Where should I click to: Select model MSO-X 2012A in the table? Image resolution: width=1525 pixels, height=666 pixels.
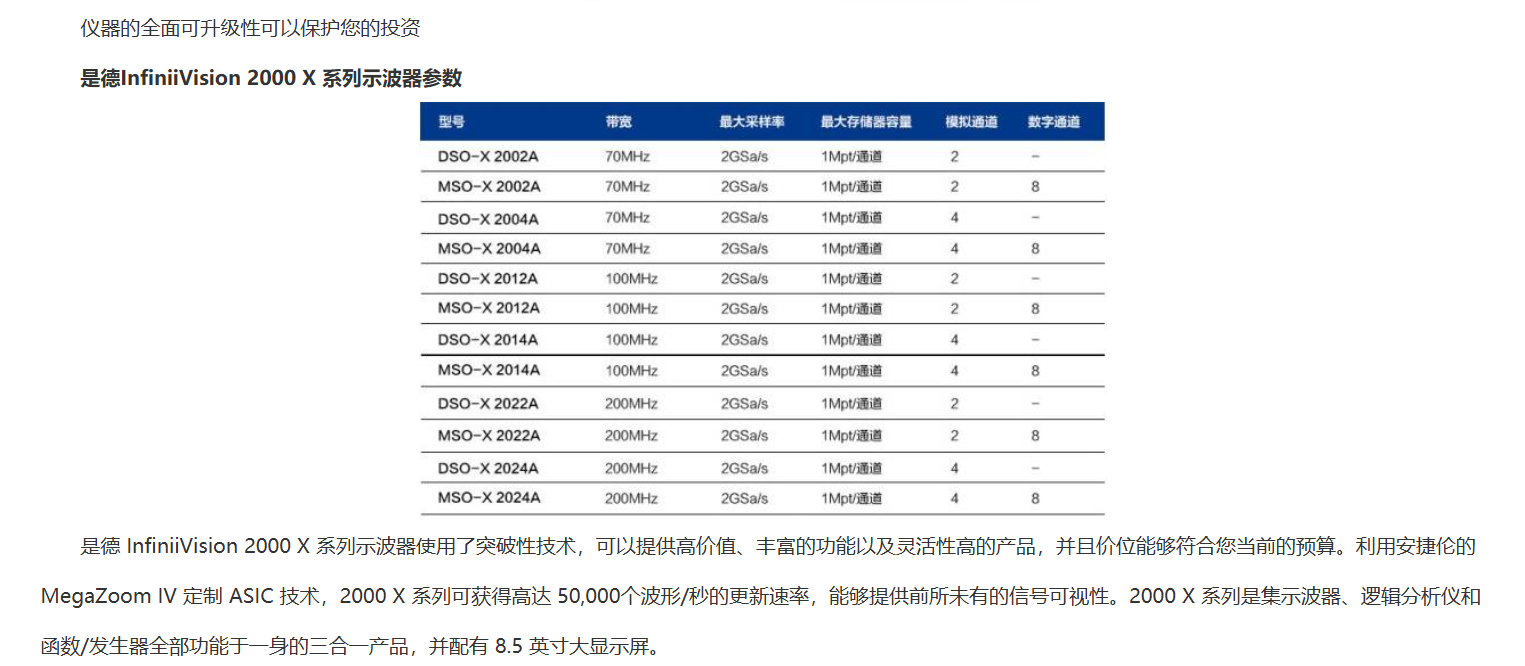pos(489,308)
